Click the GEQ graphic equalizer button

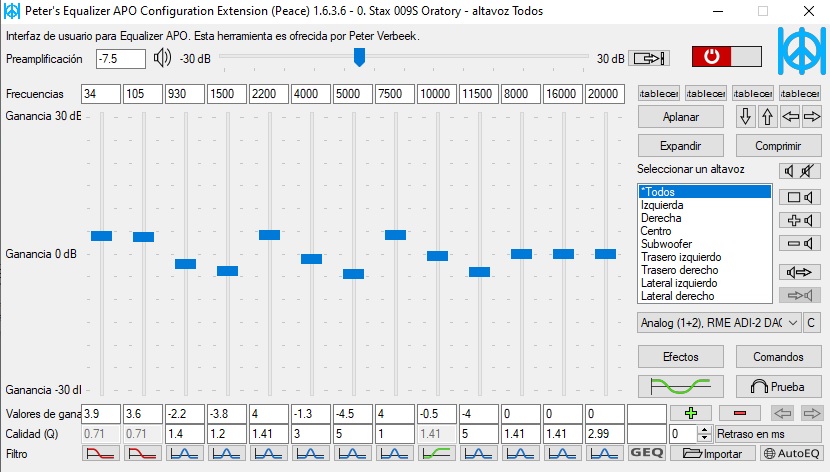tap(647, 453)
